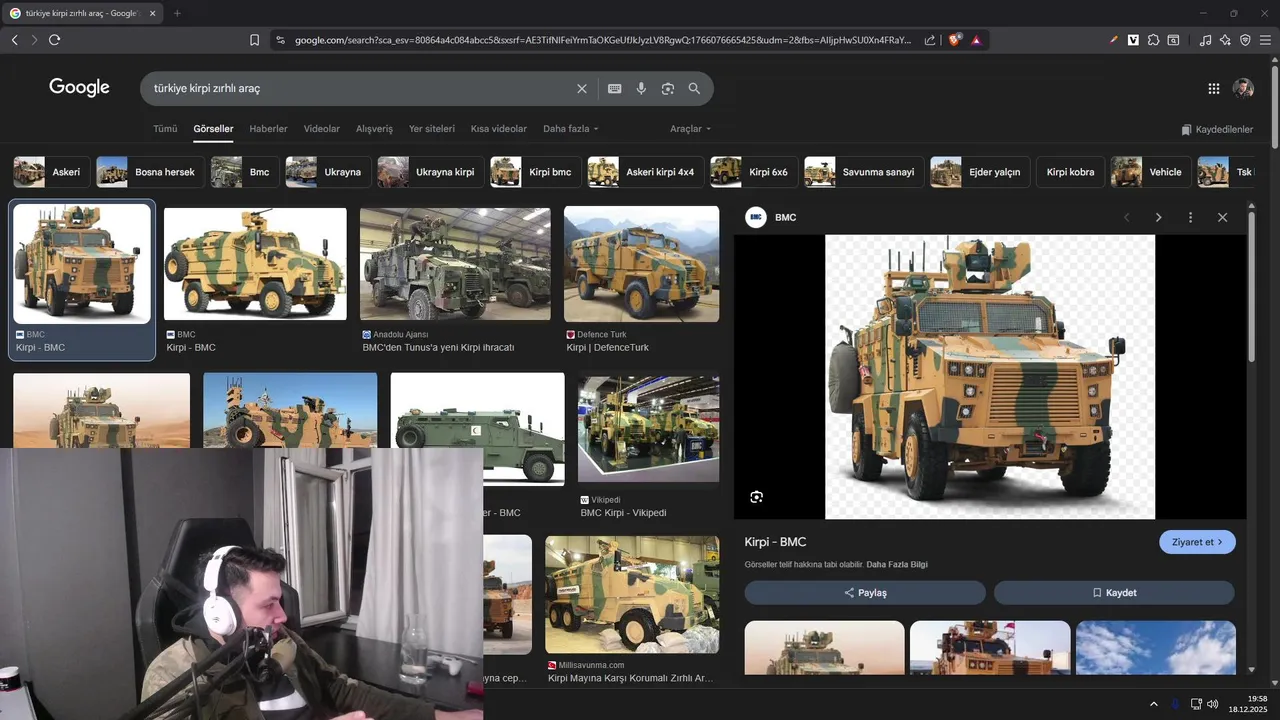Switch to the Kısa videolar tab
This screenshot has height=720, width=1280.
point(499,129)
